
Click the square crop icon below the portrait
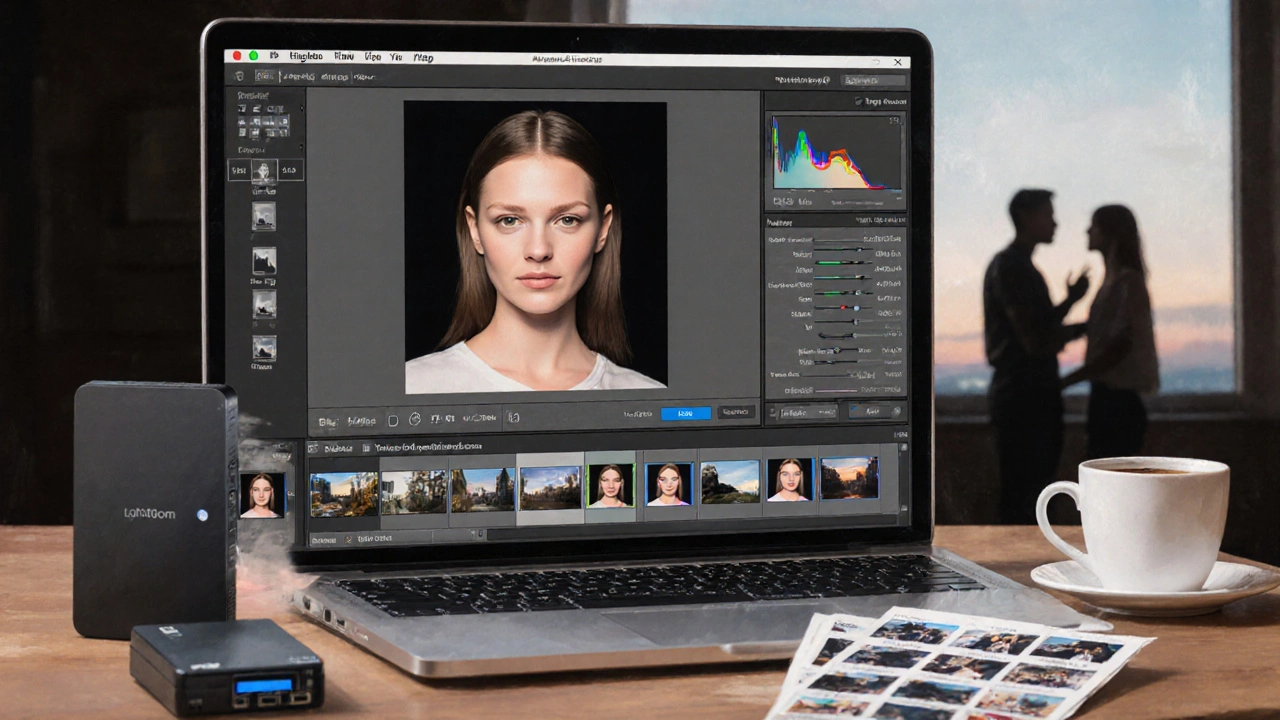click(x=393, y=419)
